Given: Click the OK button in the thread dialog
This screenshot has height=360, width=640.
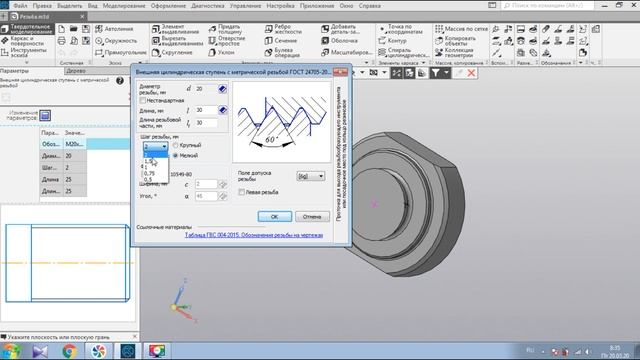Looking at the screenshot, I should pos(275,217).
